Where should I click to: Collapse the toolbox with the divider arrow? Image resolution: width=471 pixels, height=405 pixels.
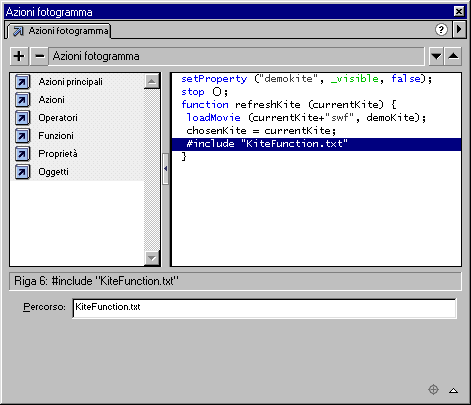coord(165,169)
